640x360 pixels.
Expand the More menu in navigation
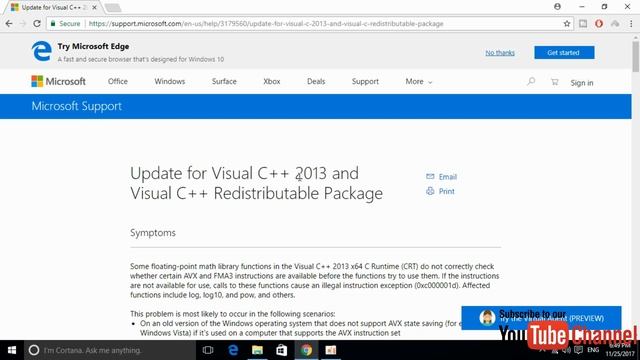click(418, 82)
